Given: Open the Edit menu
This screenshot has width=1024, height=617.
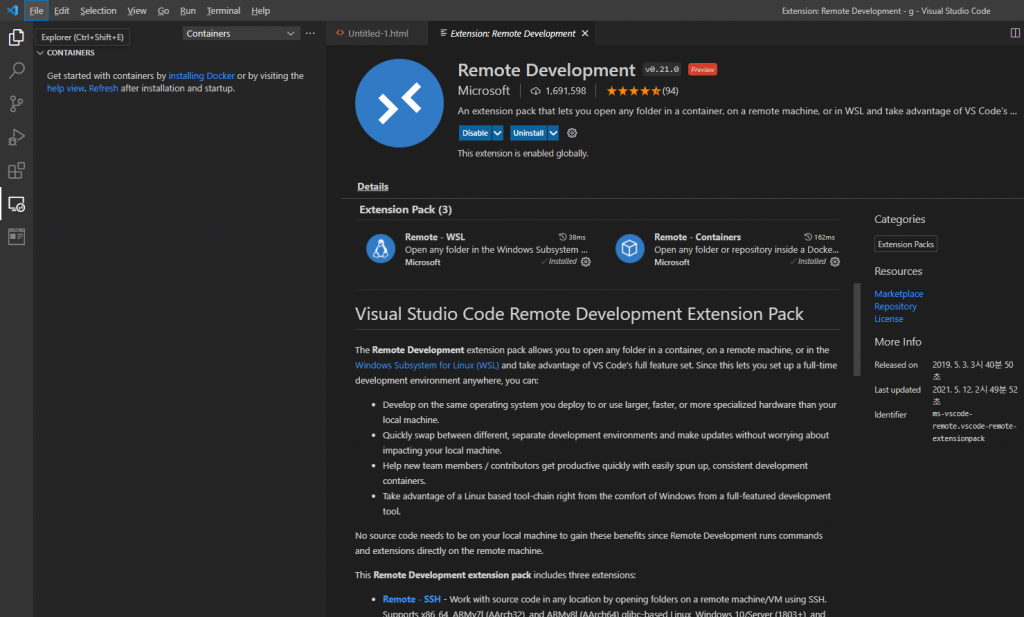Looking at the screenshot, I should point(61,10).
